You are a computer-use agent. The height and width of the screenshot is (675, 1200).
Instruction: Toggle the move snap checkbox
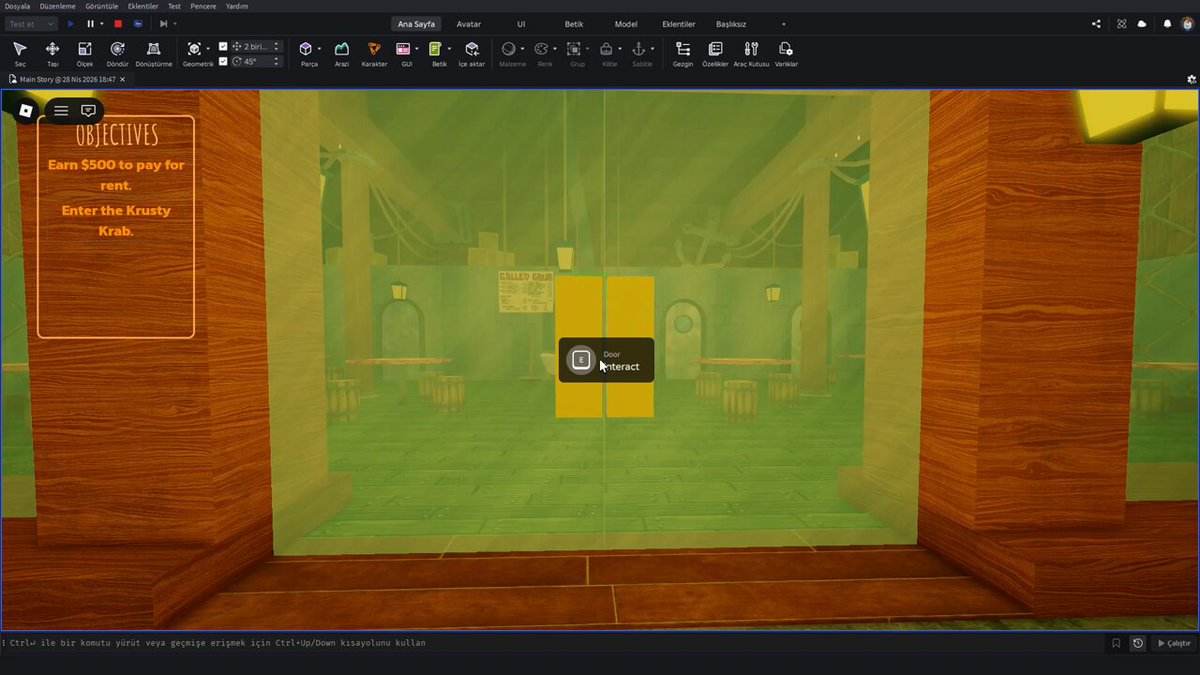223,46
